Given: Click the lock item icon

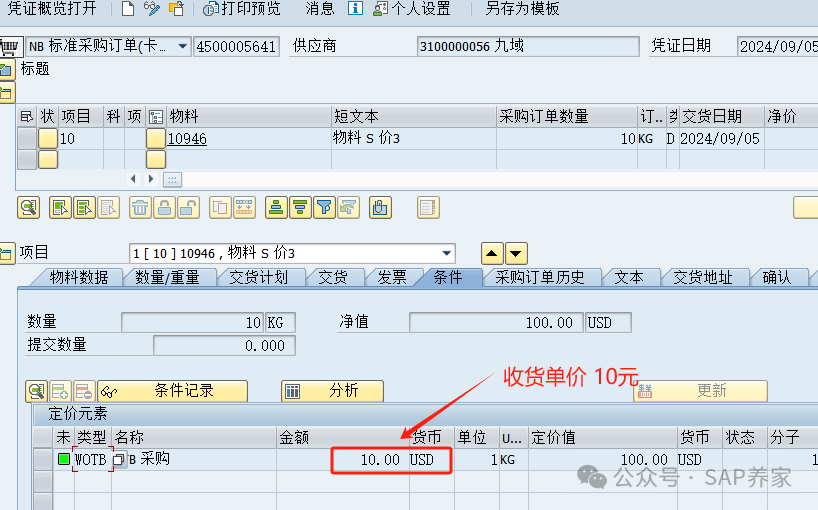Looking at the screenshot, I should [164, 208].
